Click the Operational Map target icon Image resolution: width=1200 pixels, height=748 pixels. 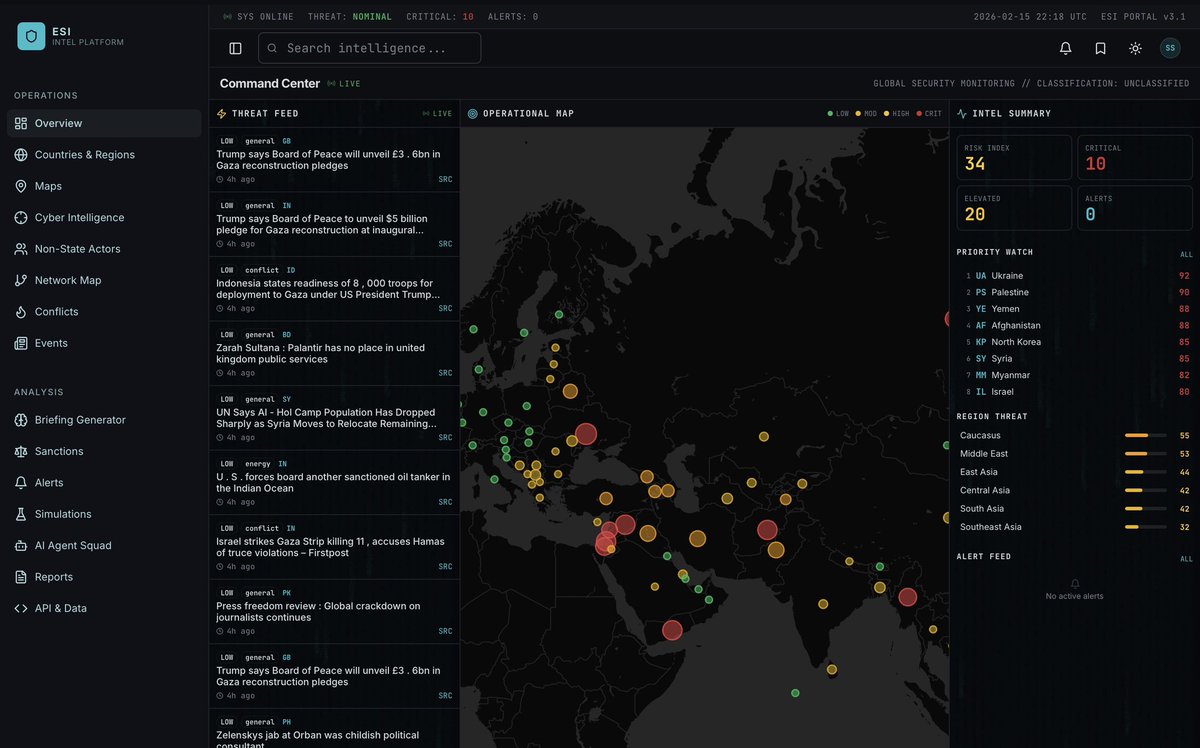tap(473, 114)
